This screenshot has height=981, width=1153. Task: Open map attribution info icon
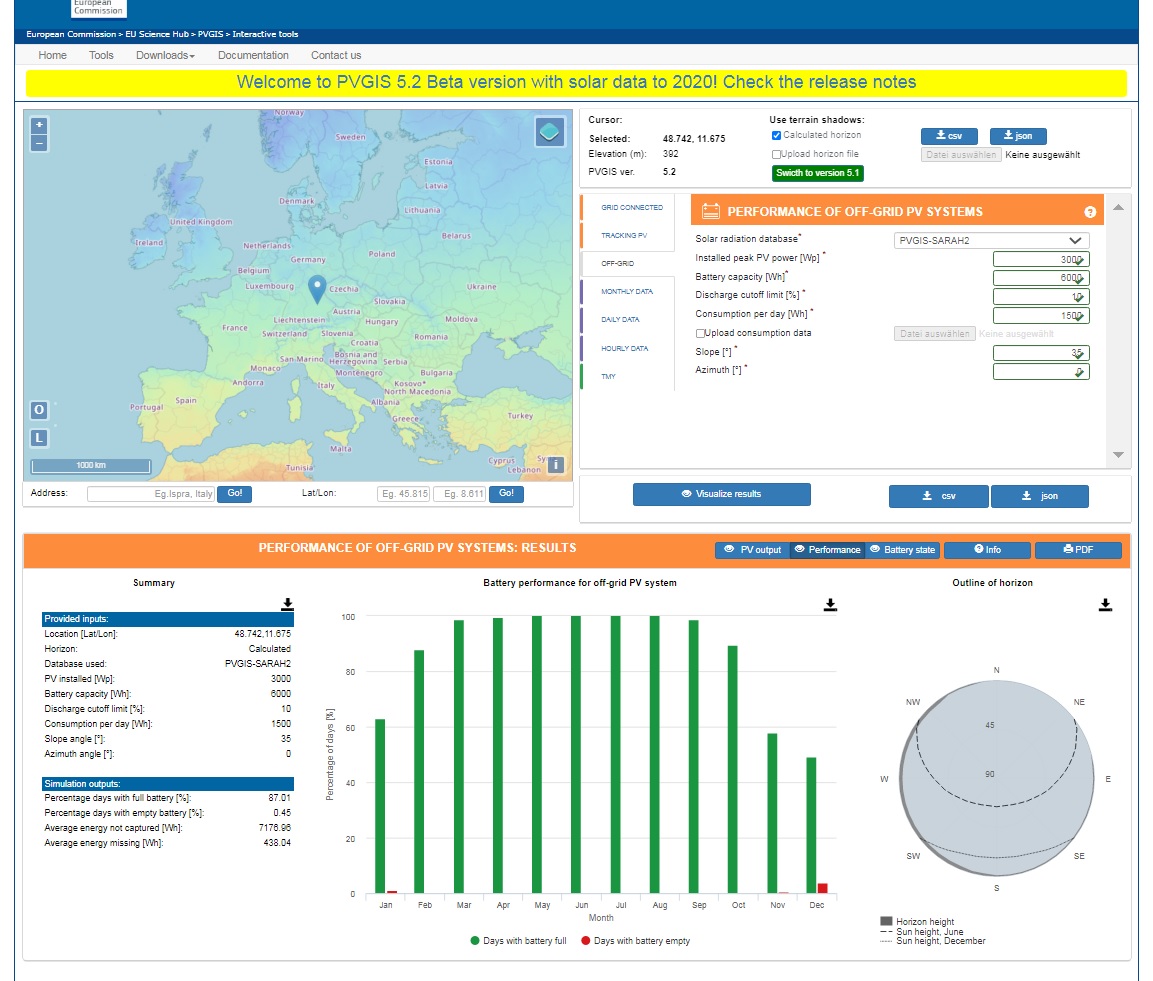[x=556, y=464]
